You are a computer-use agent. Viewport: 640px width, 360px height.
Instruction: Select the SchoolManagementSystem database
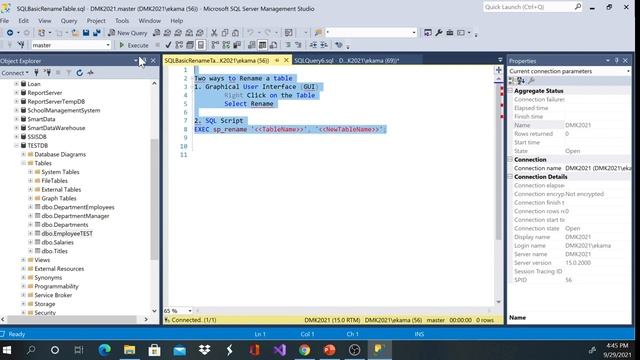(x=63, y=111)
